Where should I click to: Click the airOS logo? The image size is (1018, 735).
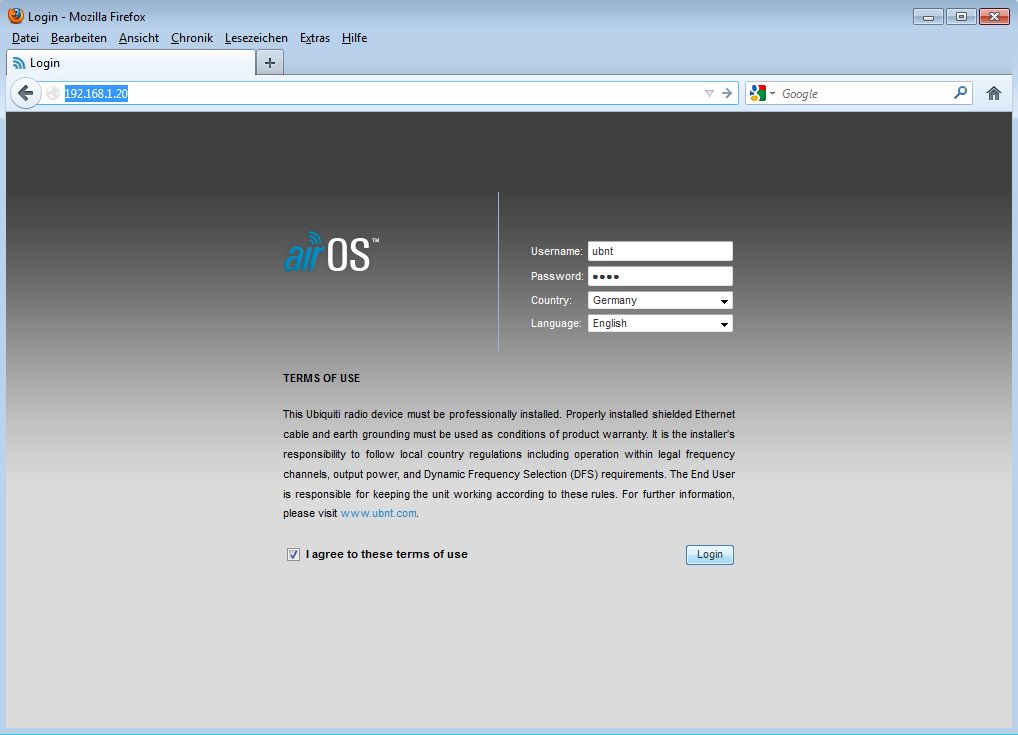tap(331, 252)
